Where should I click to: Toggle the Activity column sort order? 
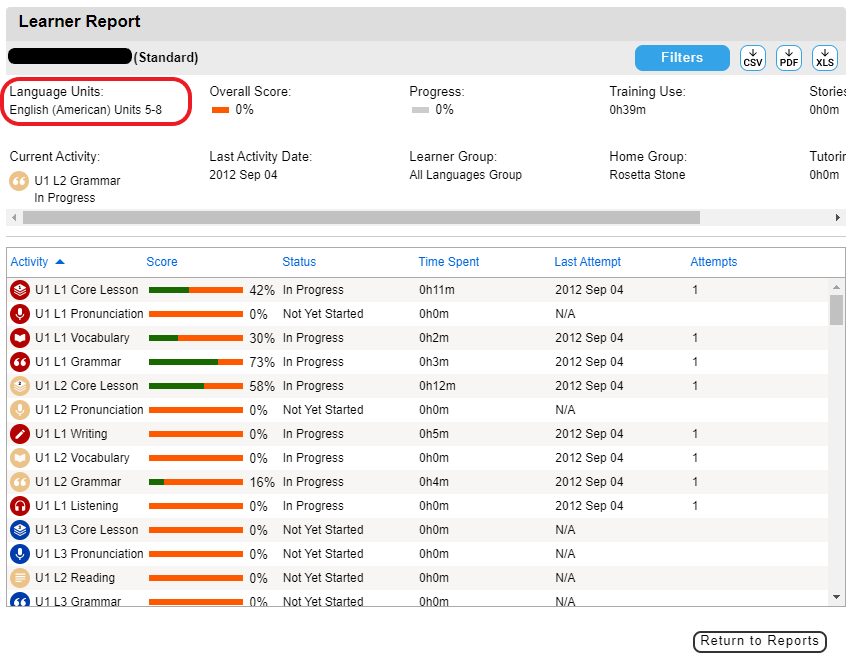tap(30, 261)
